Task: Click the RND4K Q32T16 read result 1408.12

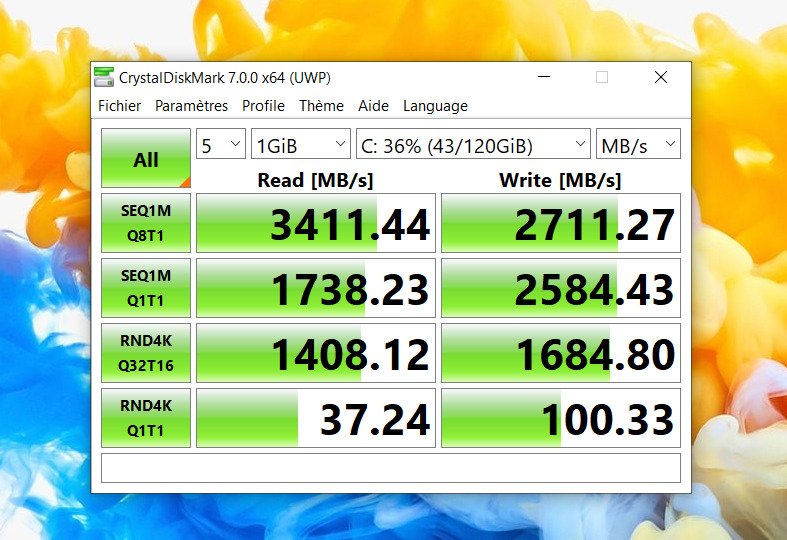Action: point(316,353)
